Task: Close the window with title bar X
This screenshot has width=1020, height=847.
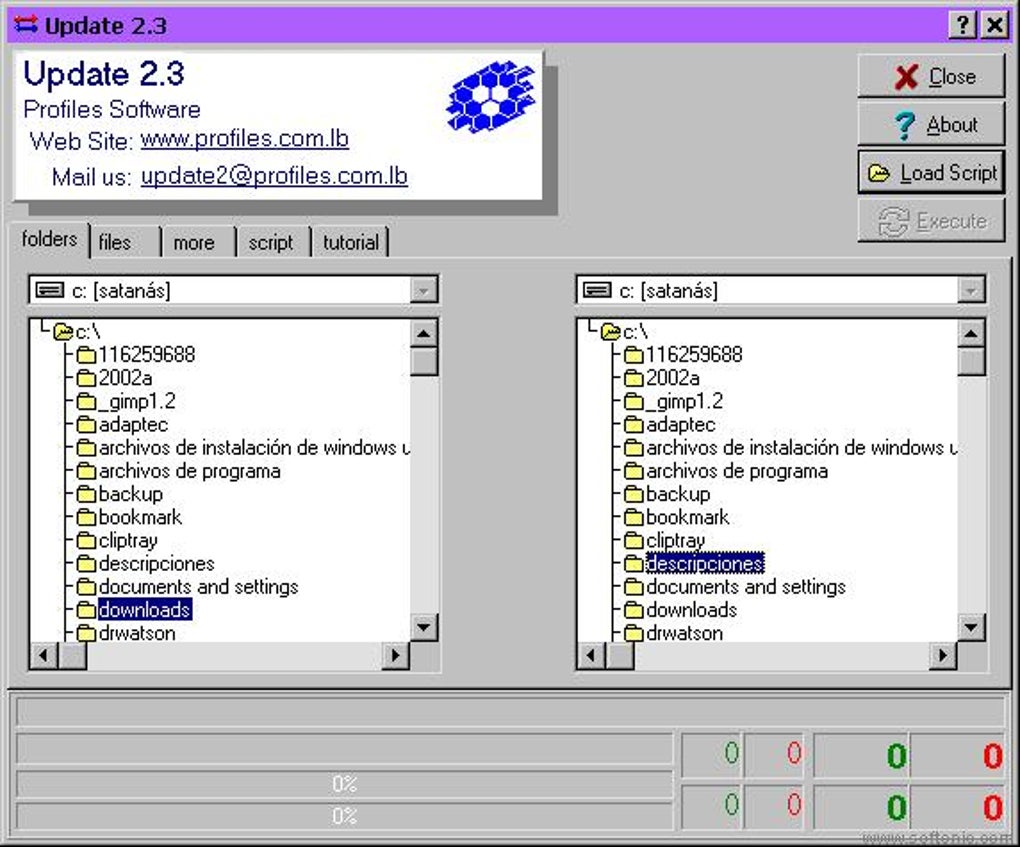Action: [x=995, y=25]
